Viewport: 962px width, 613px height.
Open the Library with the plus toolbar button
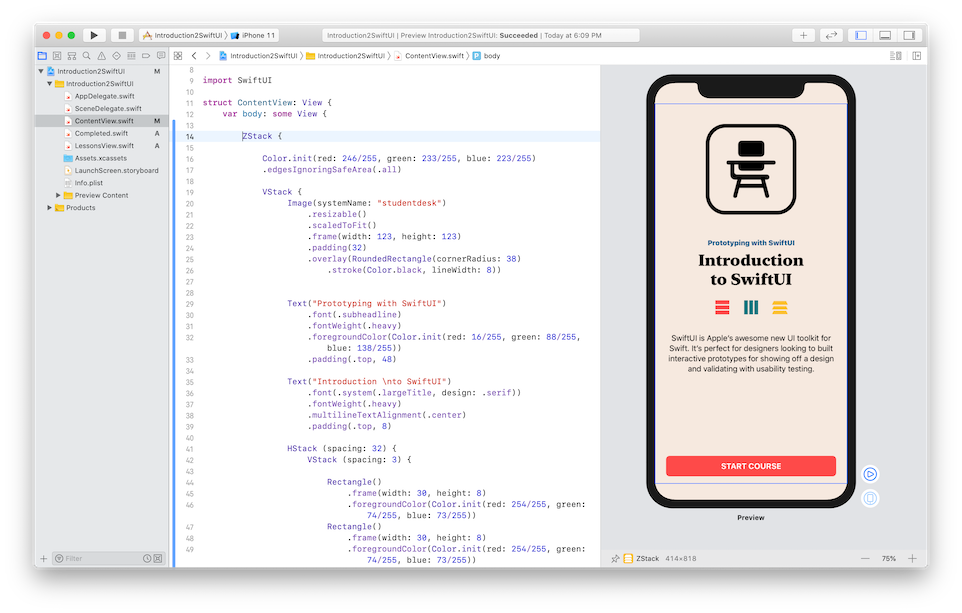click(x=803, y=36)
